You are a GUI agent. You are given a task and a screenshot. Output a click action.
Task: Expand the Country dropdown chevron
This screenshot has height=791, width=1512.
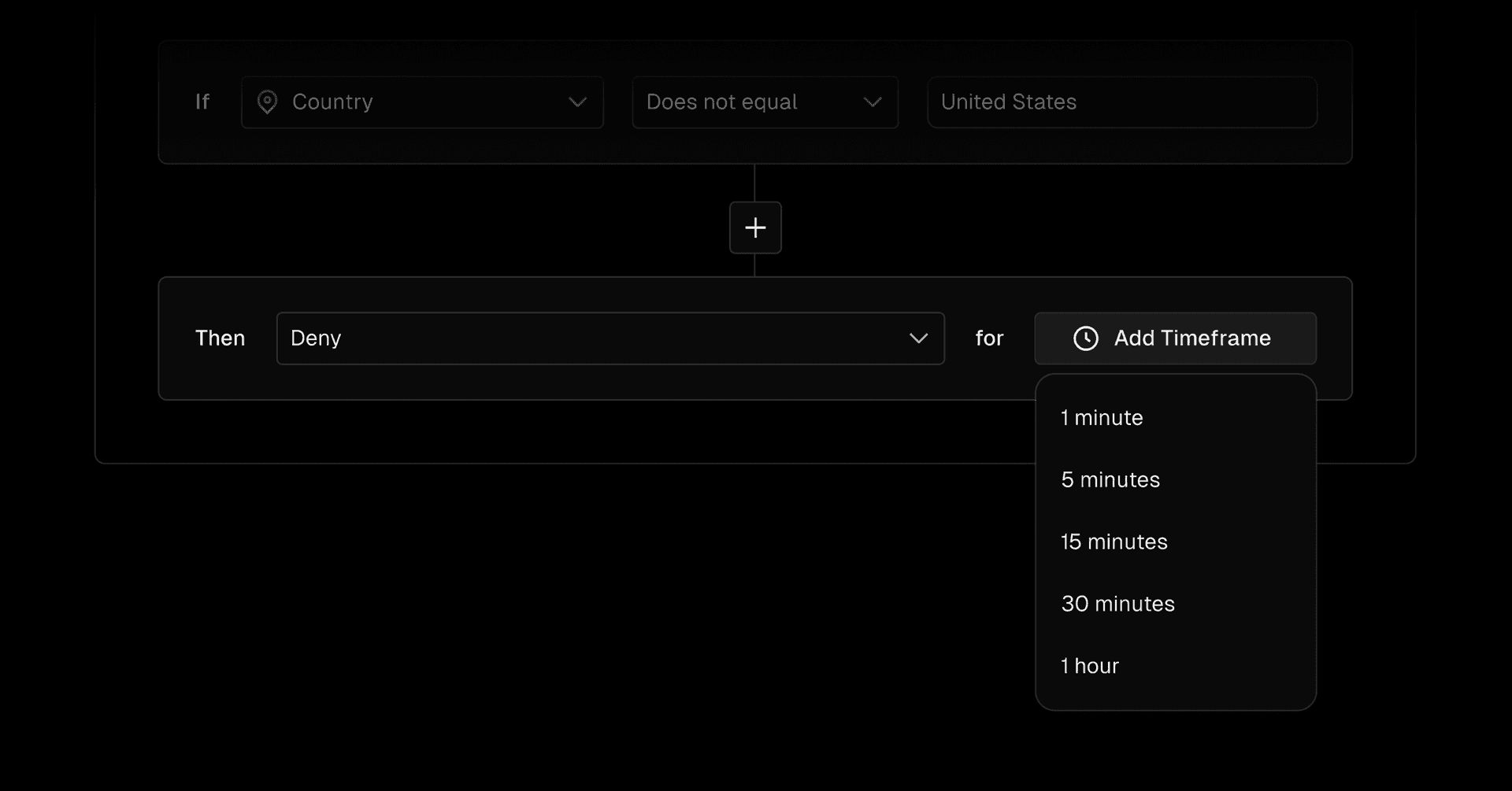coord(578,102)
